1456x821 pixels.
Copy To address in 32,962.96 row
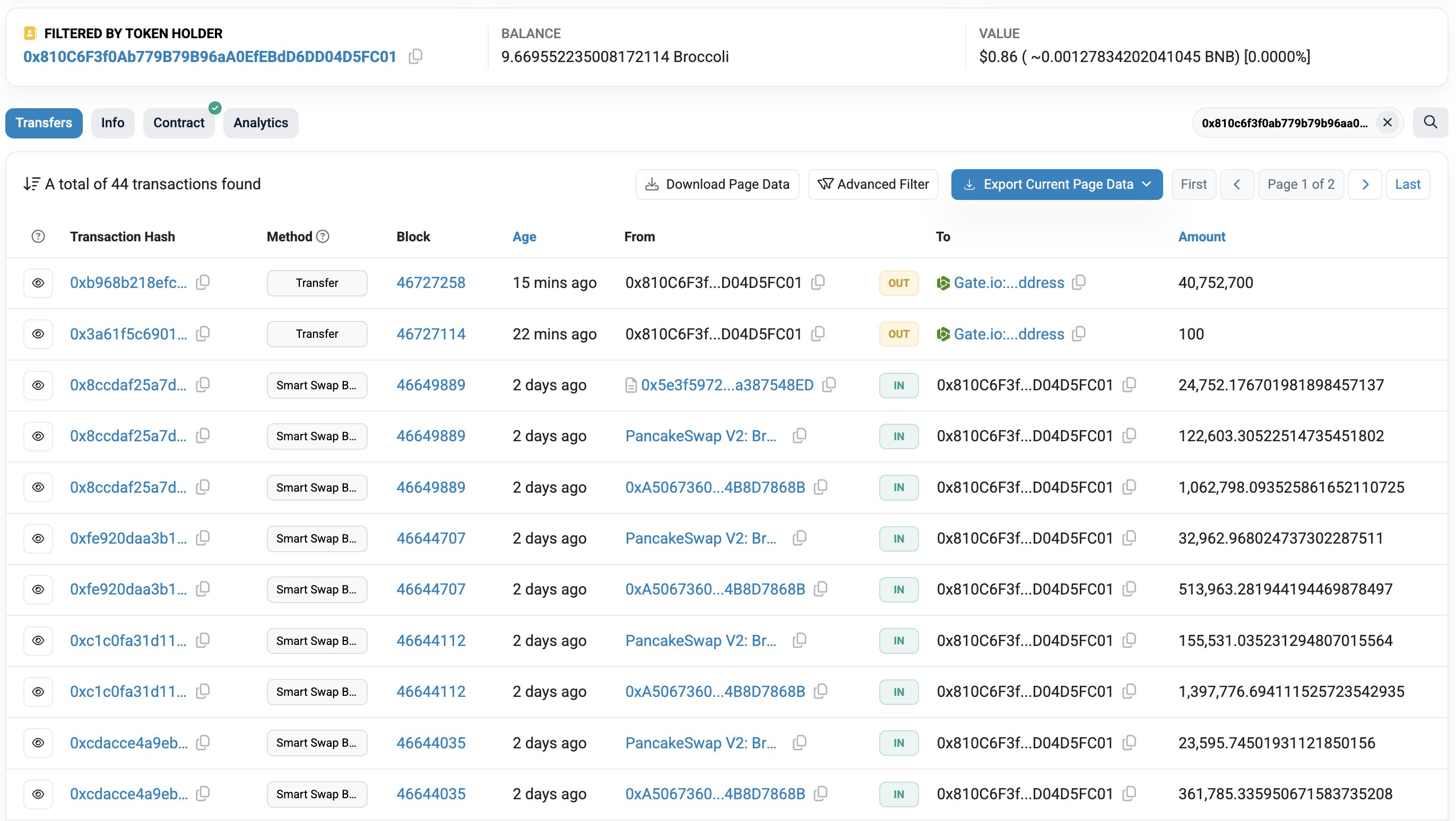1129,537
